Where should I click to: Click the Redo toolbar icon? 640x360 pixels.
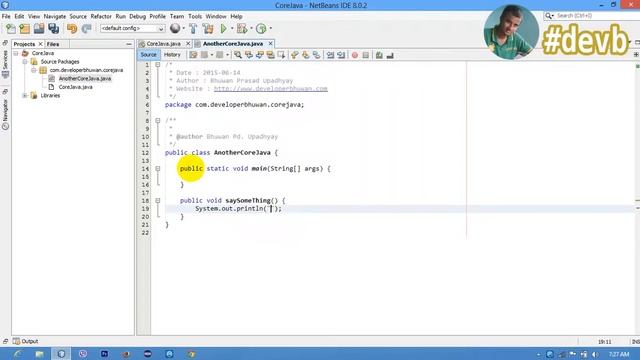click(86, 29)
